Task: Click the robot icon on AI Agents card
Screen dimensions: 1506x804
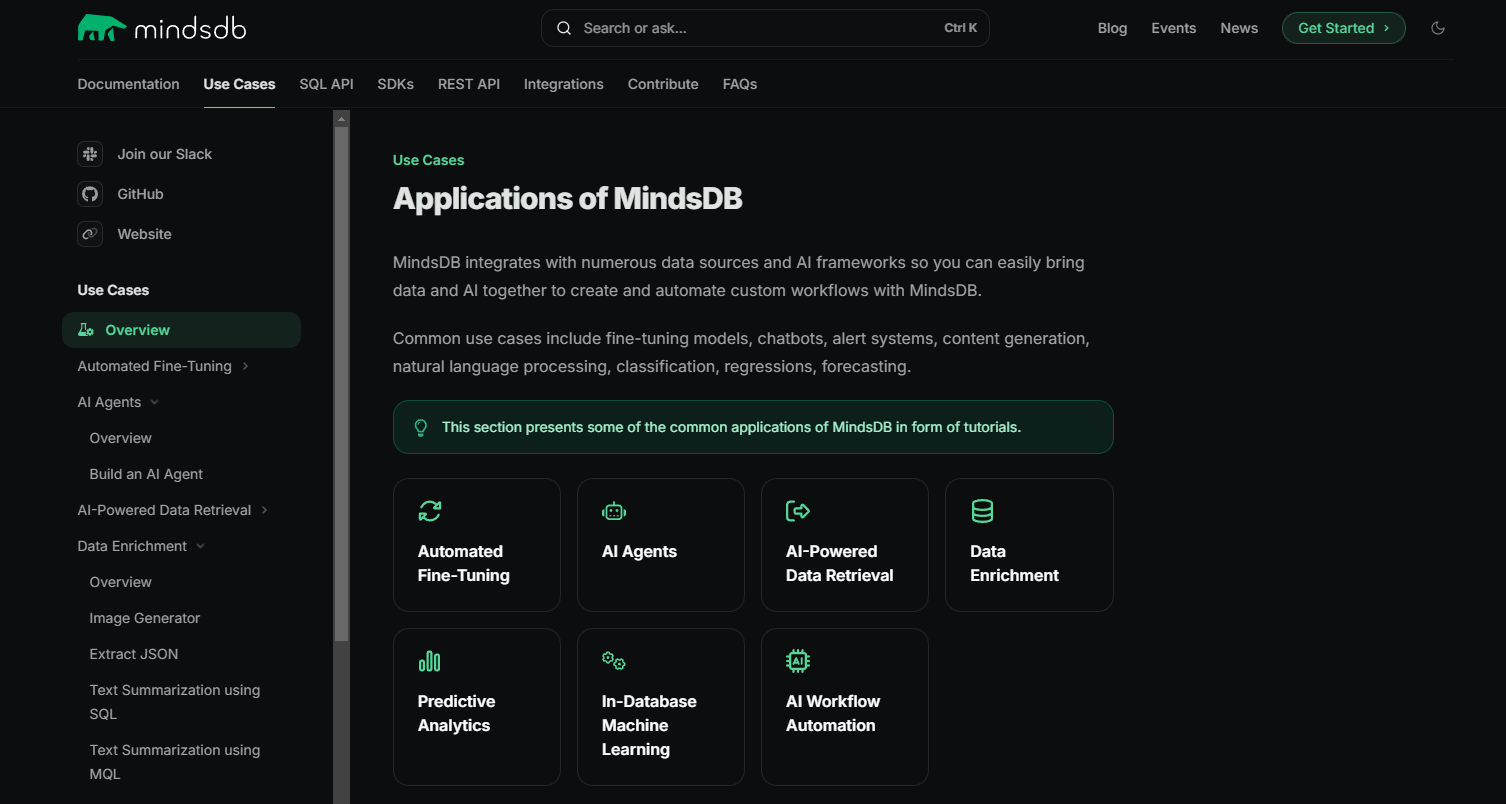Action: pos(614,511)
